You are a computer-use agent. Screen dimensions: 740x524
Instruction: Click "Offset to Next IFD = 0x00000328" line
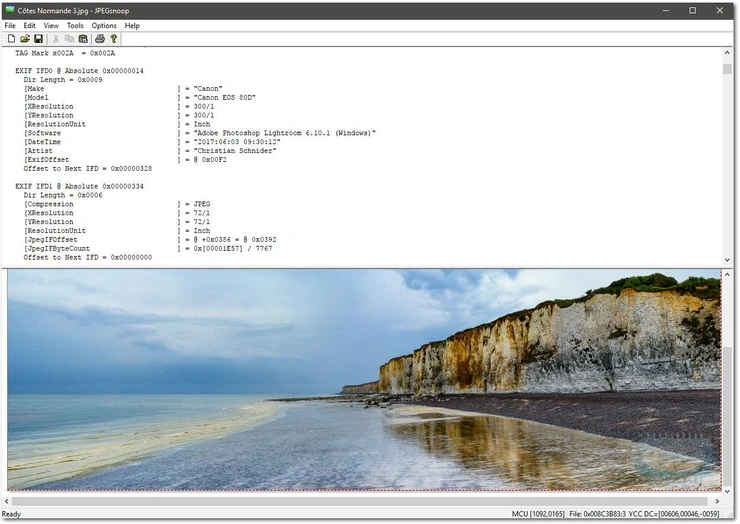88,168
